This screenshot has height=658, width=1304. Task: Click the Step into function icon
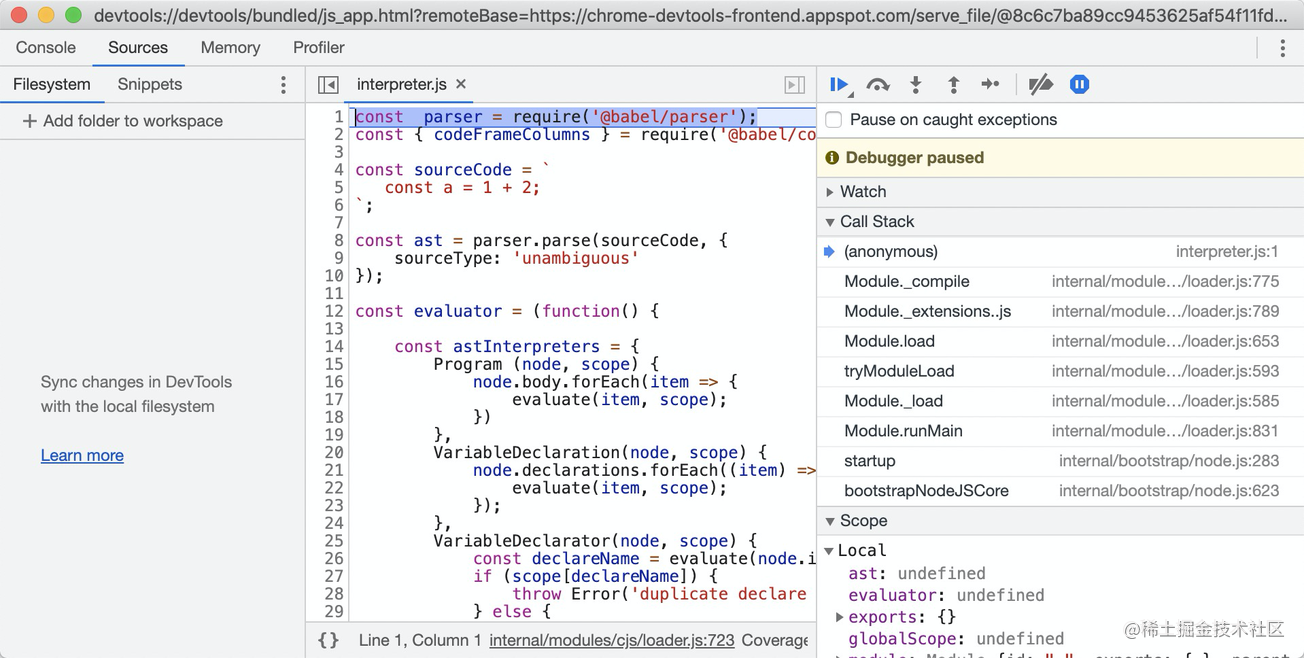915,85
